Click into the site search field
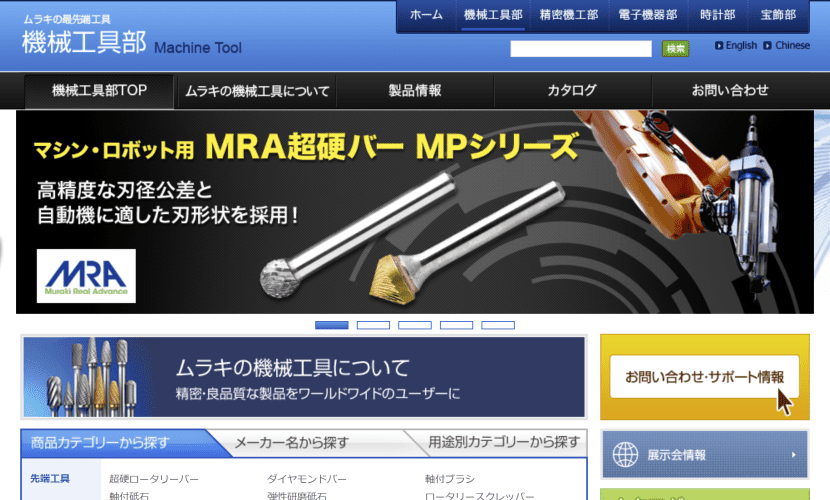Screen dimensions: 830x500 tap(581, 49)
